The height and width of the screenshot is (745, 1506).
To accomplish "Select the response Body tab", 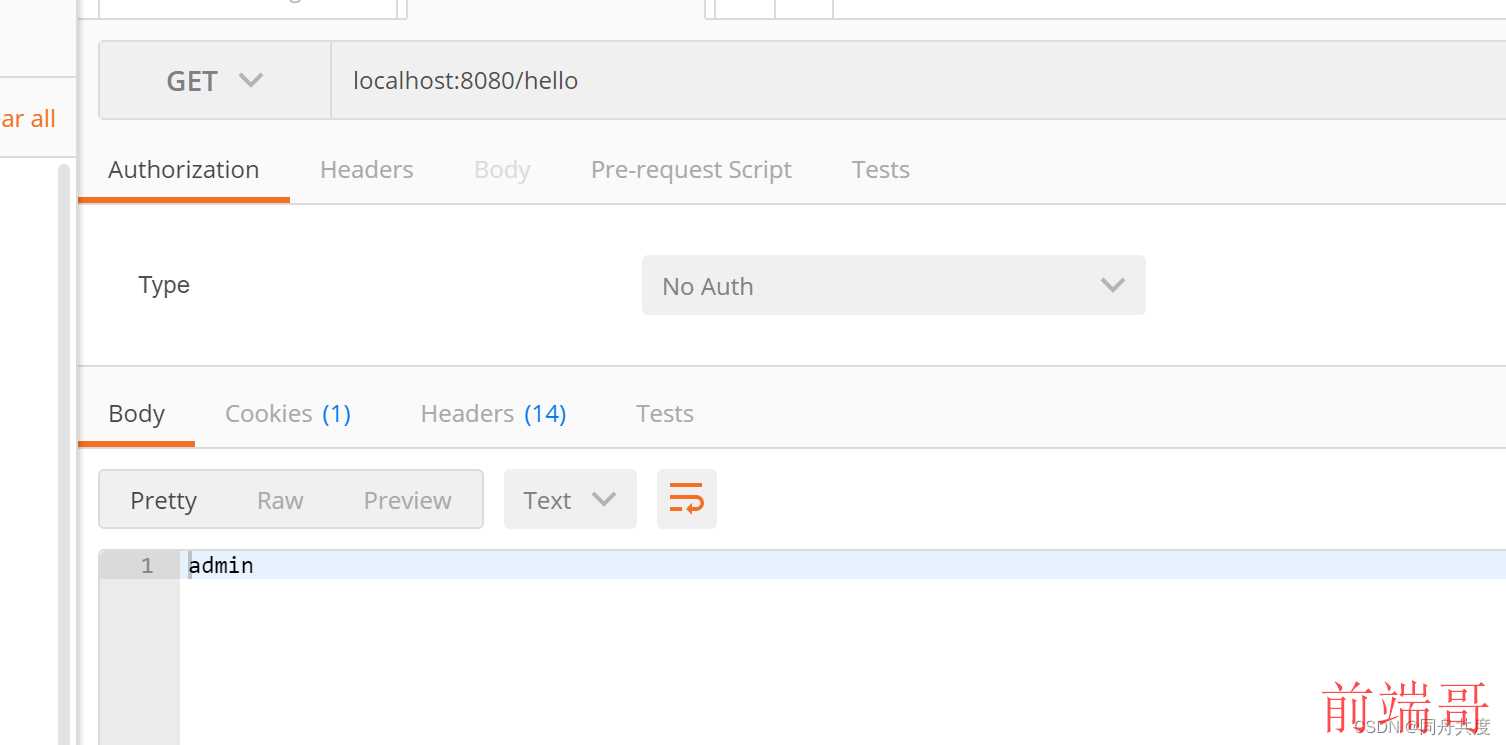I will click(x=136, y=414).
